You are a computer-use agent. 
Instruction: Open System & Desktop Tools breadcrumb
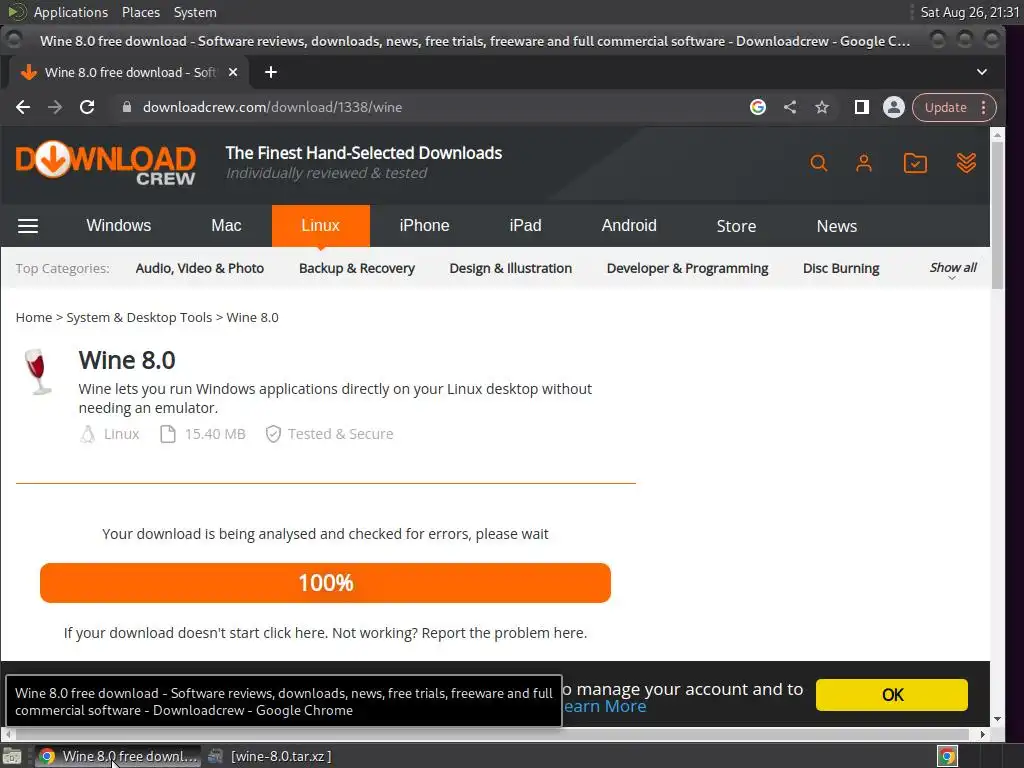139,317
